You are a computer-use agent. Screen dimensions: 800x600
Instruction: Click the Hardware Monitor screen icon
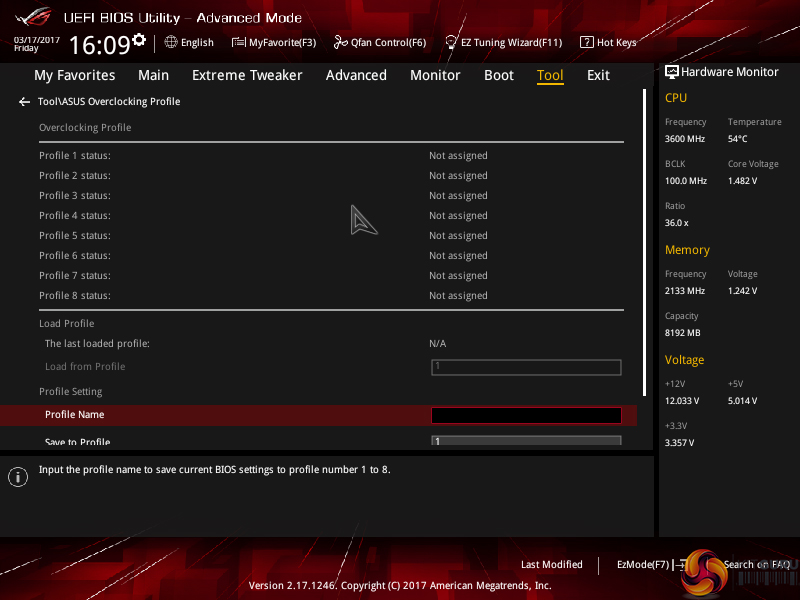point(671,72)
